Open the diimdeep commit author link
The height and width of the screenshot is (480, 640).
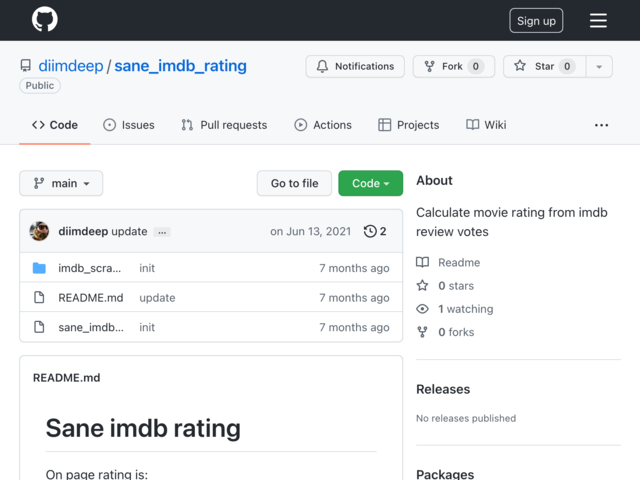83,231
